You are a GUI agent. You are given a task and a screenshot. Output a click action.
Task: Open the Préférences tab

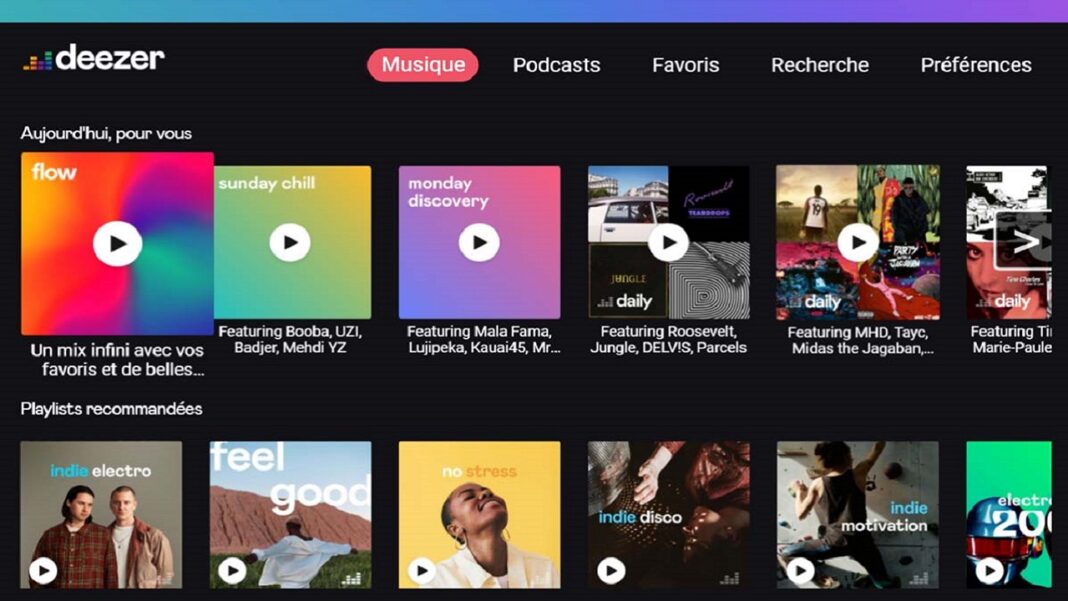[975, 65]
